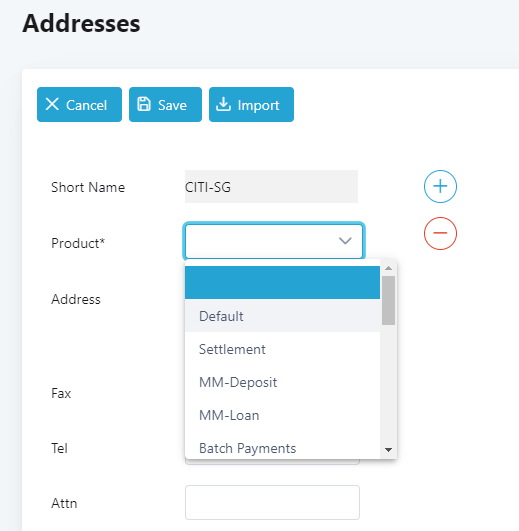This screenshot has height=531, width=519.
Task: Click the download arrow Import icon
Action: (x=223, y=104)
